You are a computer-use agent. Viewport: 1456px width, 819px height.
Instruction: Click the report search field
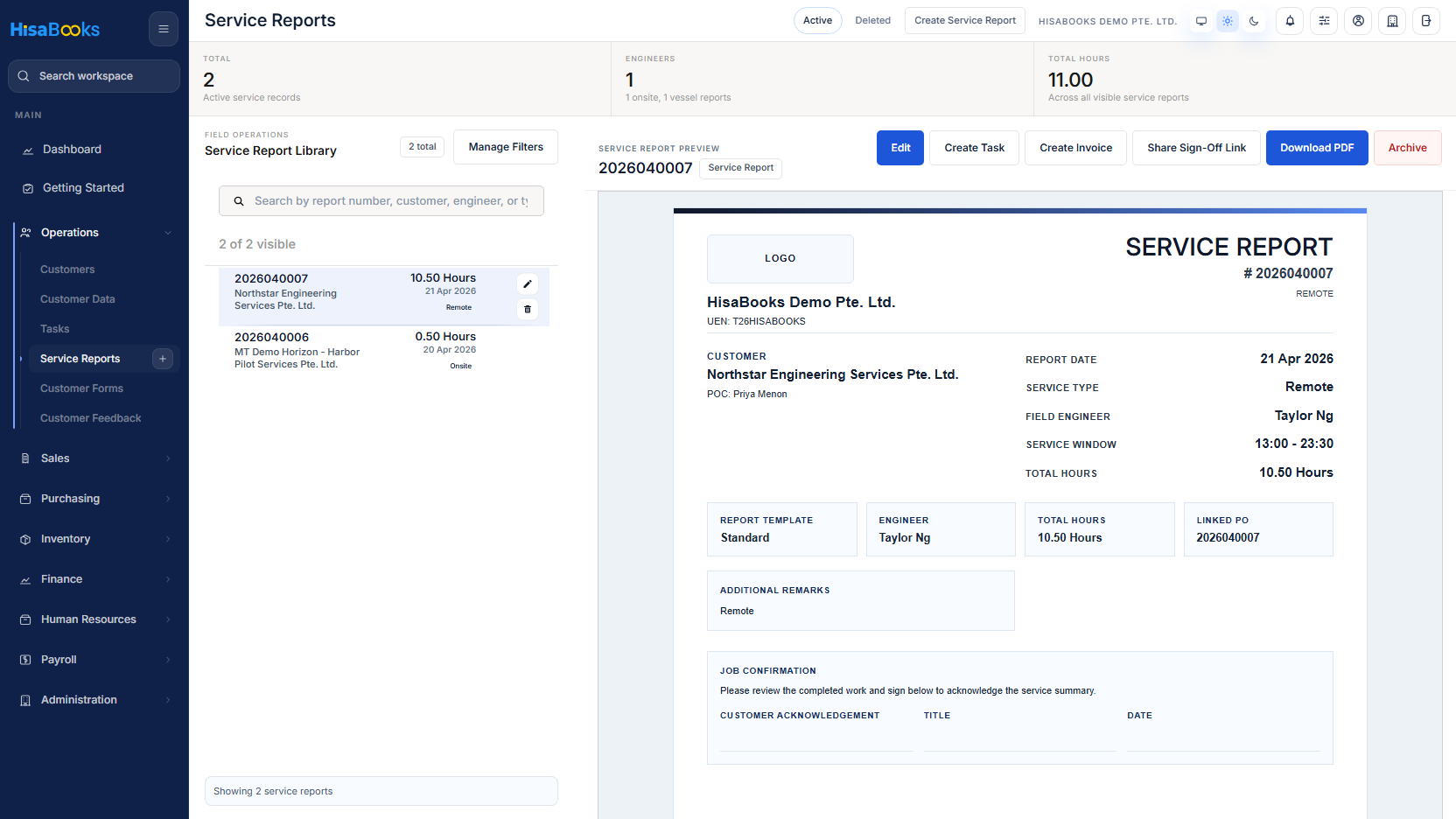(x=381, y=201)
